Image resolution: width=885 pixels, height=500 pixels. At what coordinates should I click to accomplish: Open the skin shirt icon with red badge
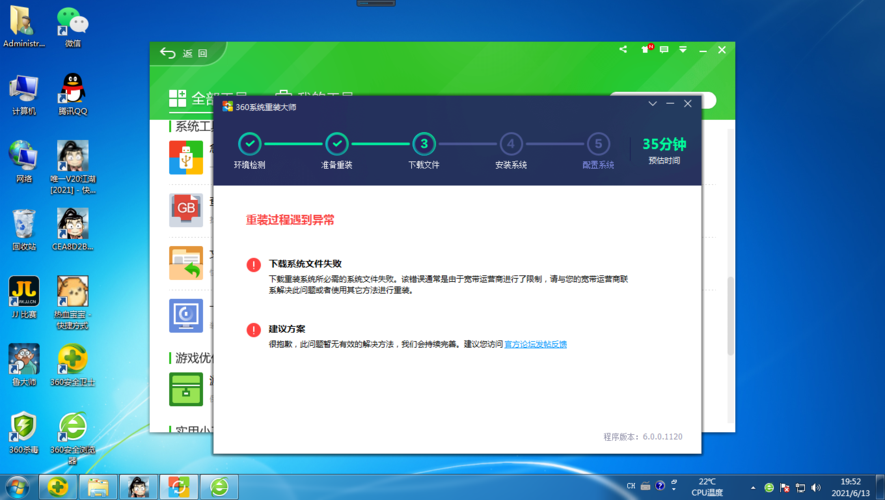tap(646, 49)
